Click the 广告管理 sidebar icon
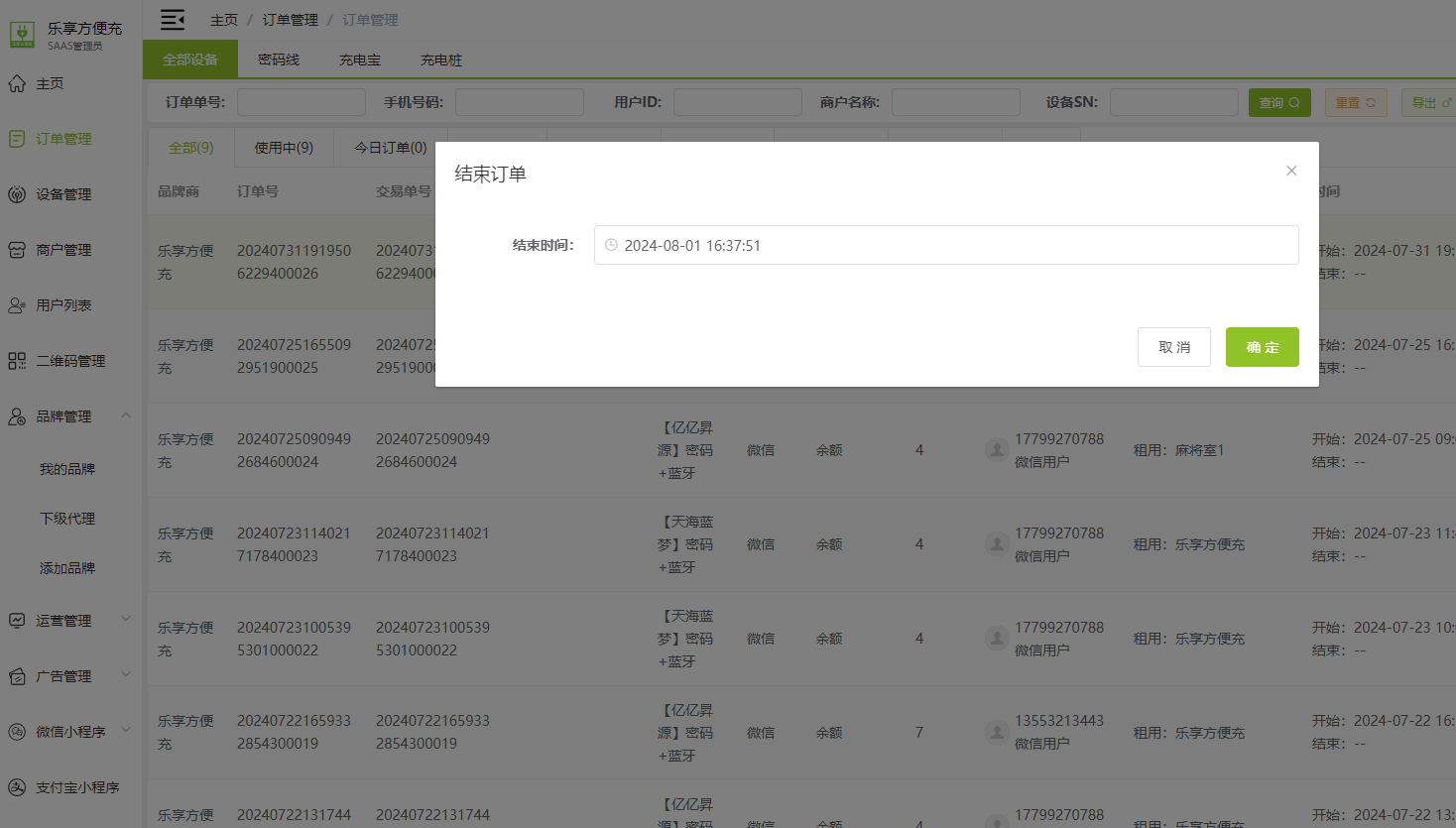 pyautogui.click(x=17, y=676)
